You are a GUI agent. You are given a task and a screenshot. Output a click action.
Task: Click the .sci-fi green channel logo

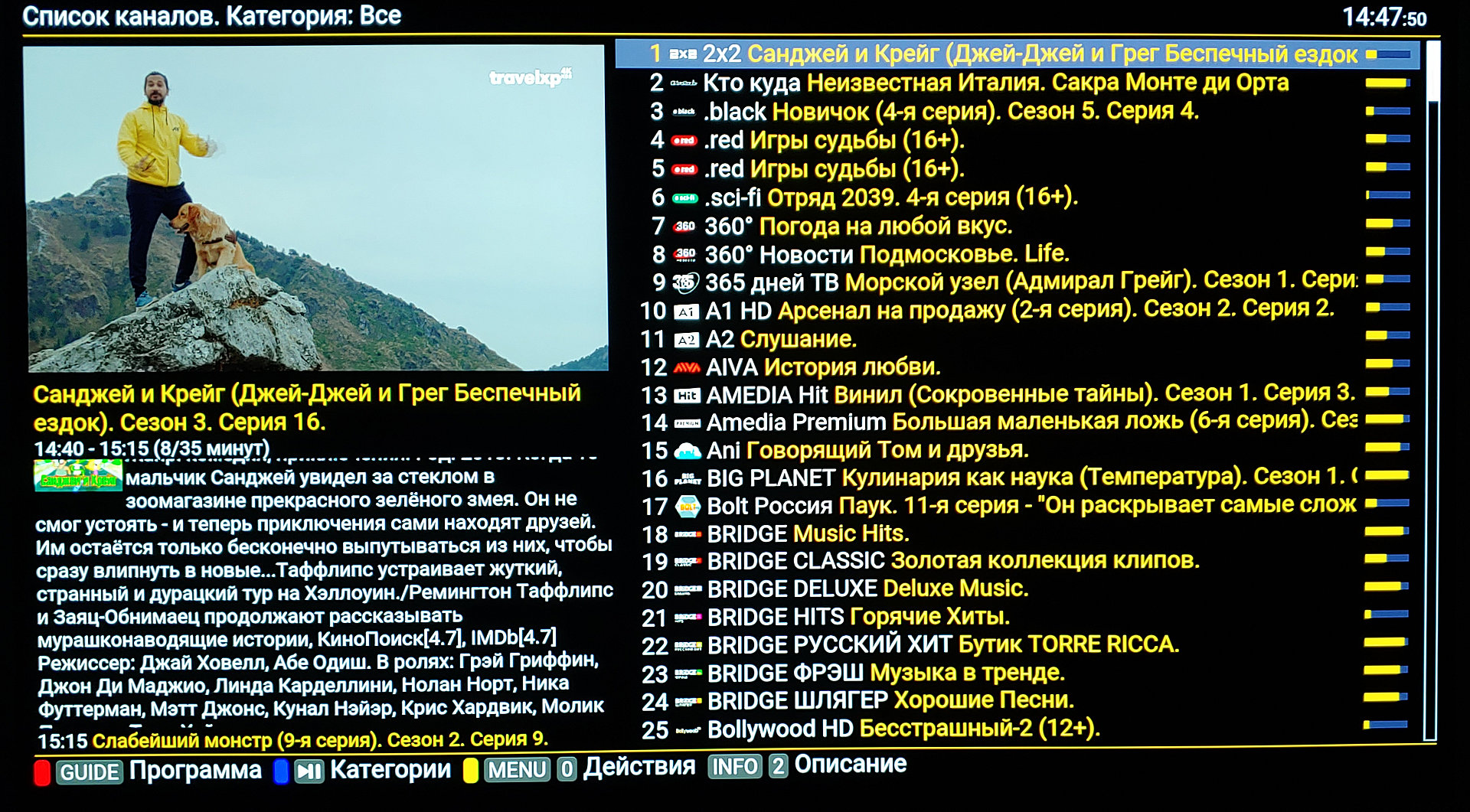click(x=684, y=198)
